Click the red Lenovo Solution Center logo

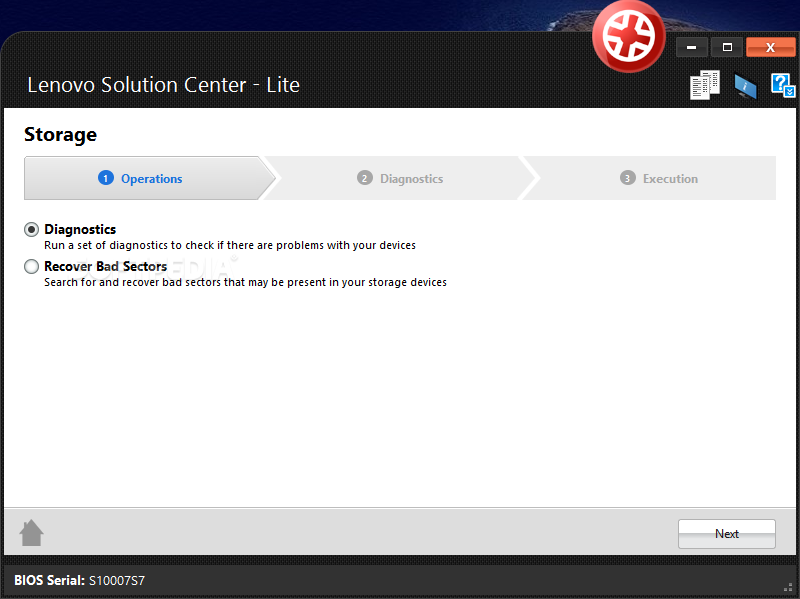point(629,36)
